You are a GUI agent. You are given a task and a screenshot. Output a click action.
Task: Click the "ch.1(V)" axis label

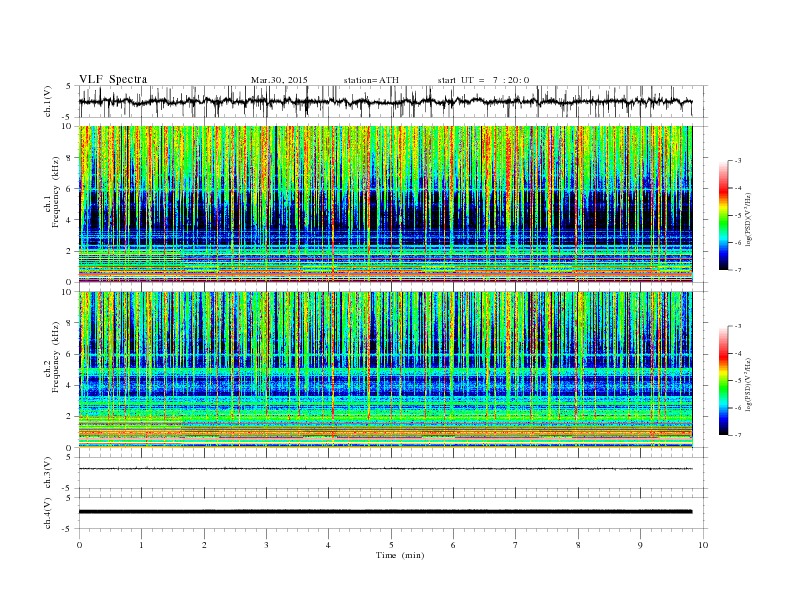point(48,101)
